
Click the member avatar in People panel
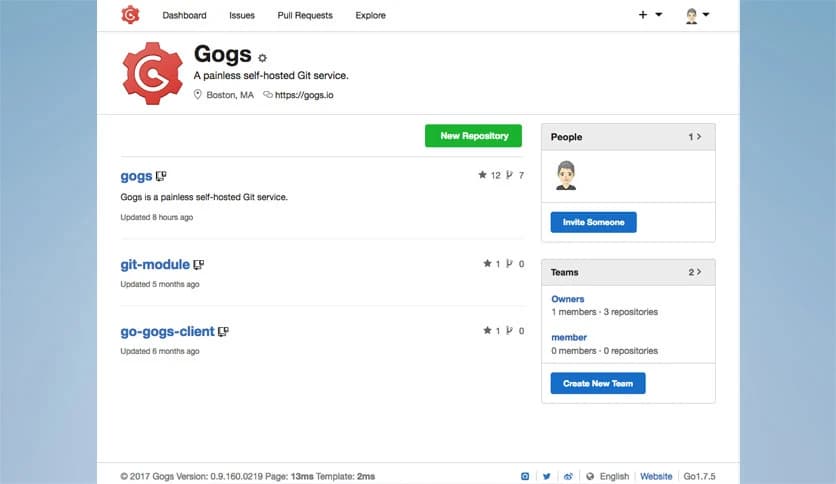(566, 175)
